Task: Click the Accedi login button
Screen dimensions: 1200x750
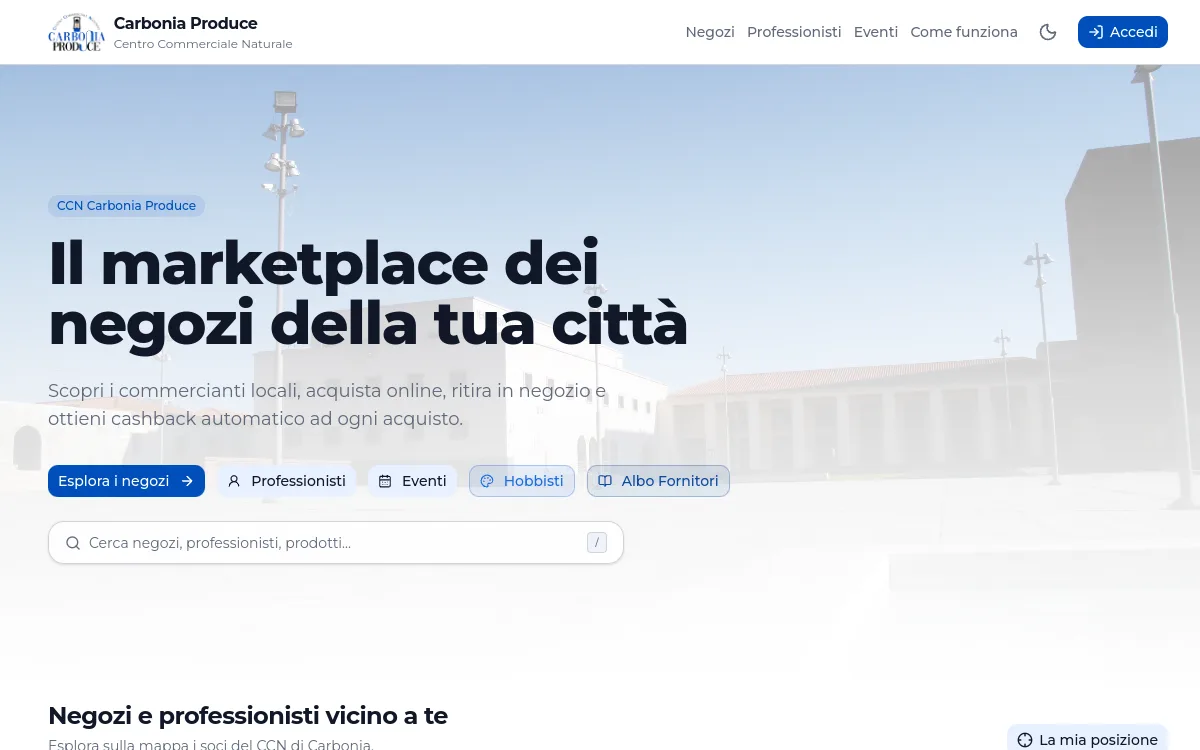Action: click(1123, 32)
